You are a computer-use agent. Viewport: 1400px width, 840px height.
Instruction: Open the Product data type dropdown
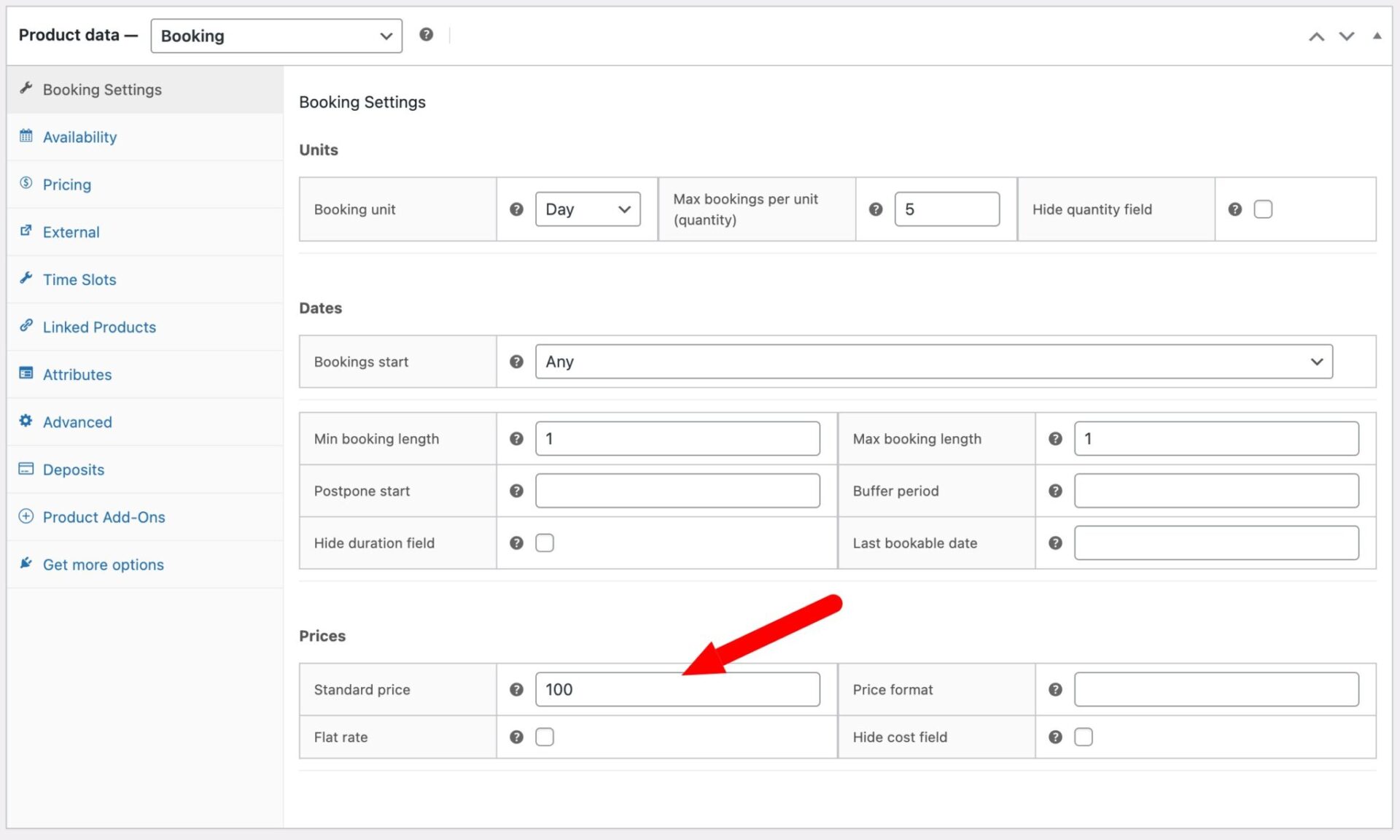[276, 36]
